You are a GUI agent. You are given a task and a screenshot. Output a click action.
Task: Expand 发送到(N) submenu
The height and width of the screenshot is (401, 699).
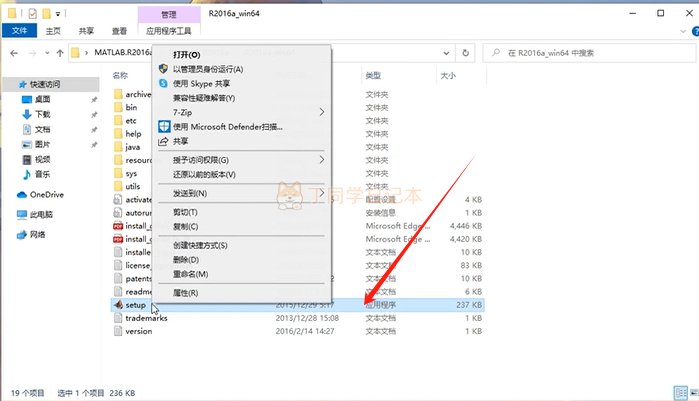[x=241, y=193]
